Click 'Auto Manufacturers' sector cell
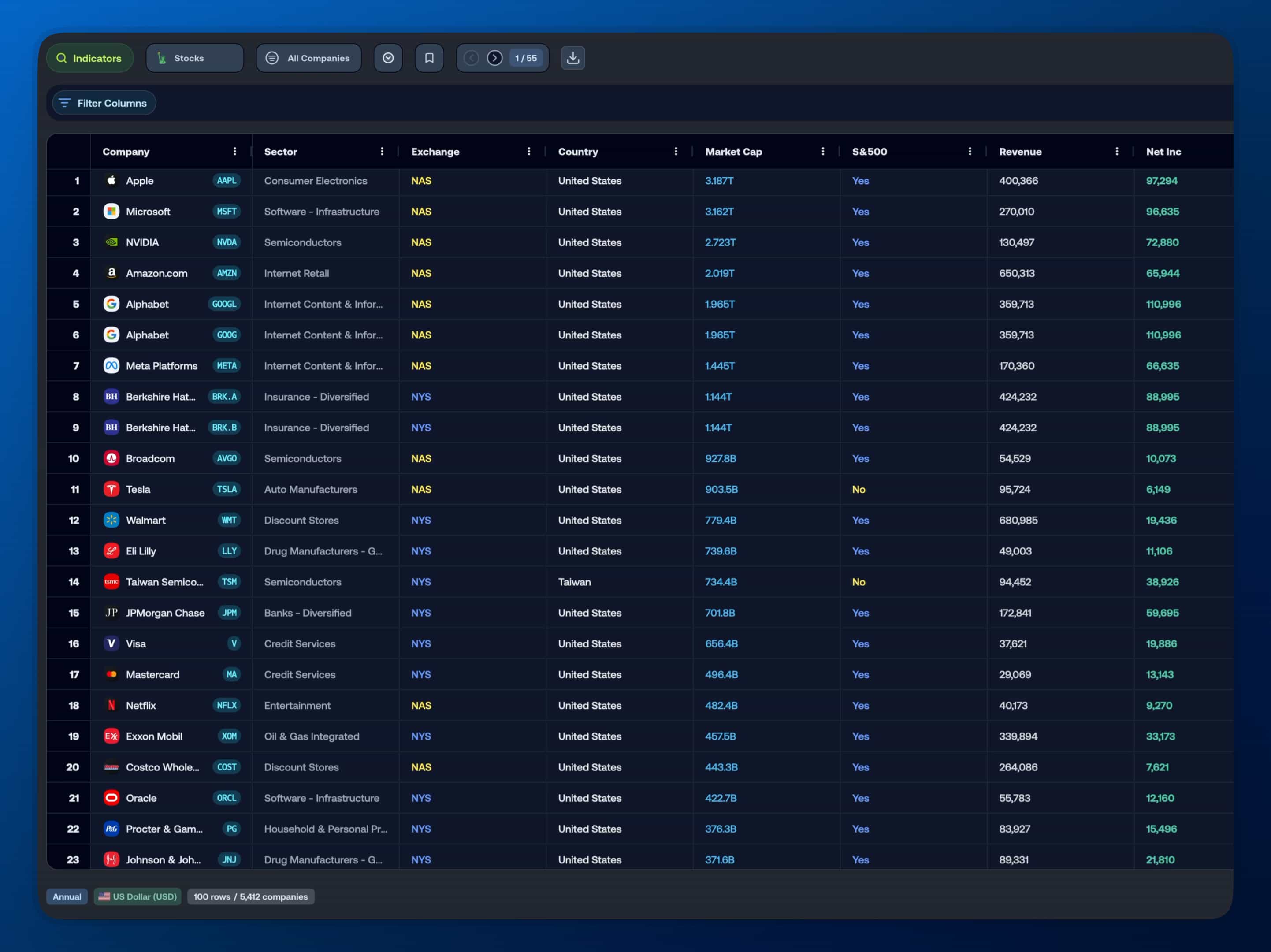The width and height of the screenshot is (1271, 952). point(310,490)
